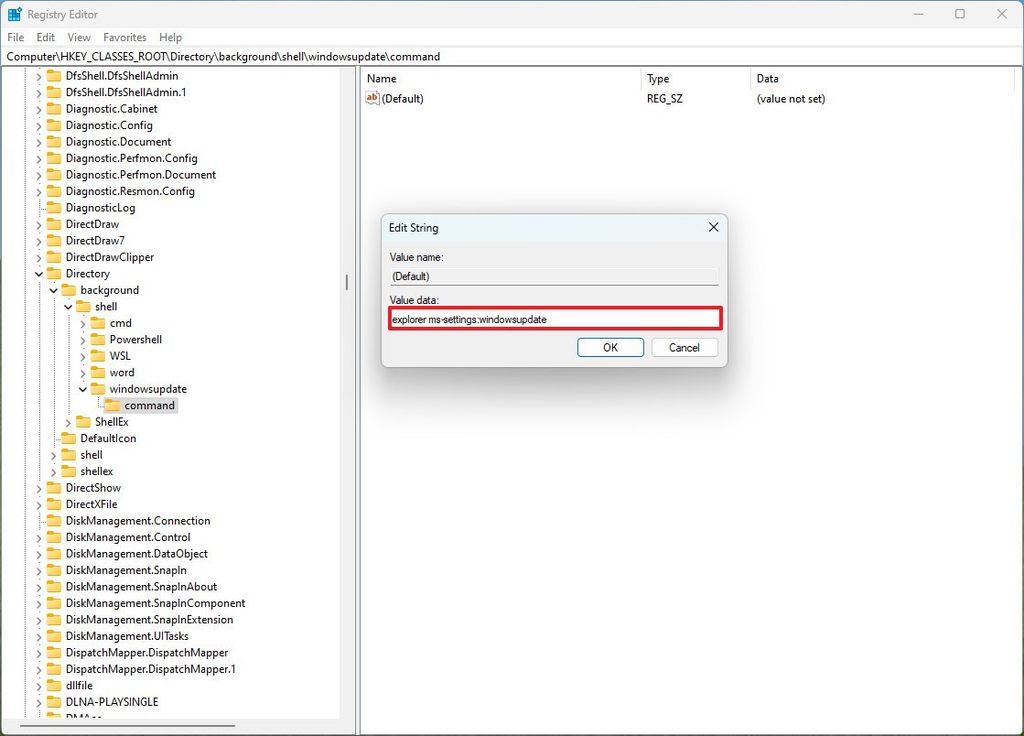Select the Value data text field
This screenshot has height=736, width=1024.
pos(554,318)
